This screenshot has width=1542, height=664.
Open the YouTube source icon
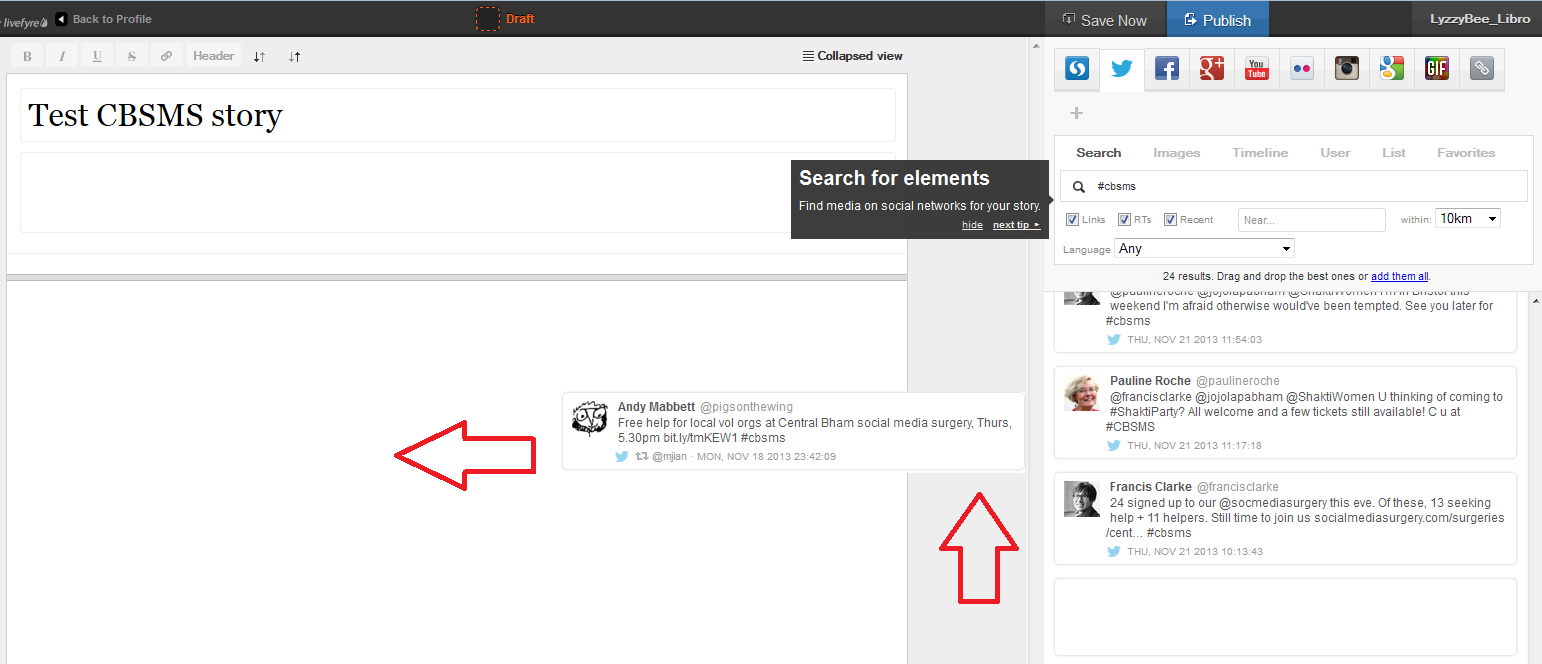point(1257,69)
